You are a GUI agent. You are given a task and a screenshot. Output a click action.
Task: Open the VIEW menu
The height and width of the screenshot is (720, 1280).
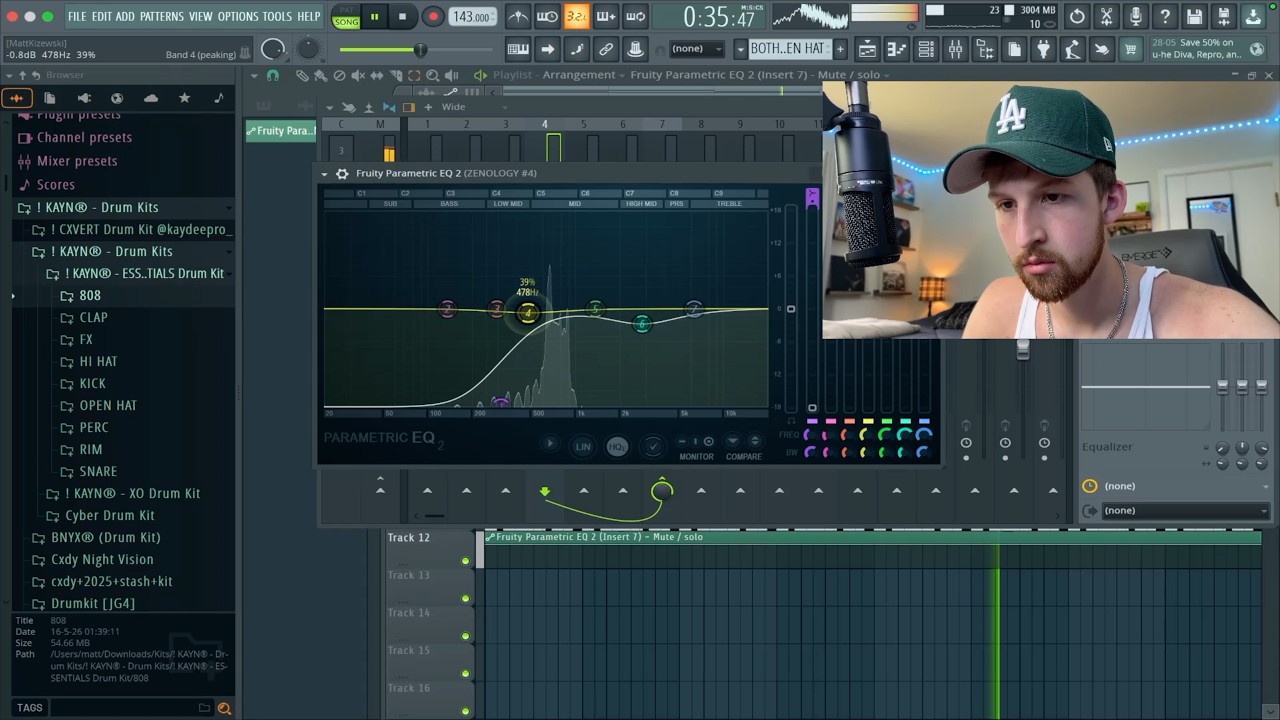(201, 17)
